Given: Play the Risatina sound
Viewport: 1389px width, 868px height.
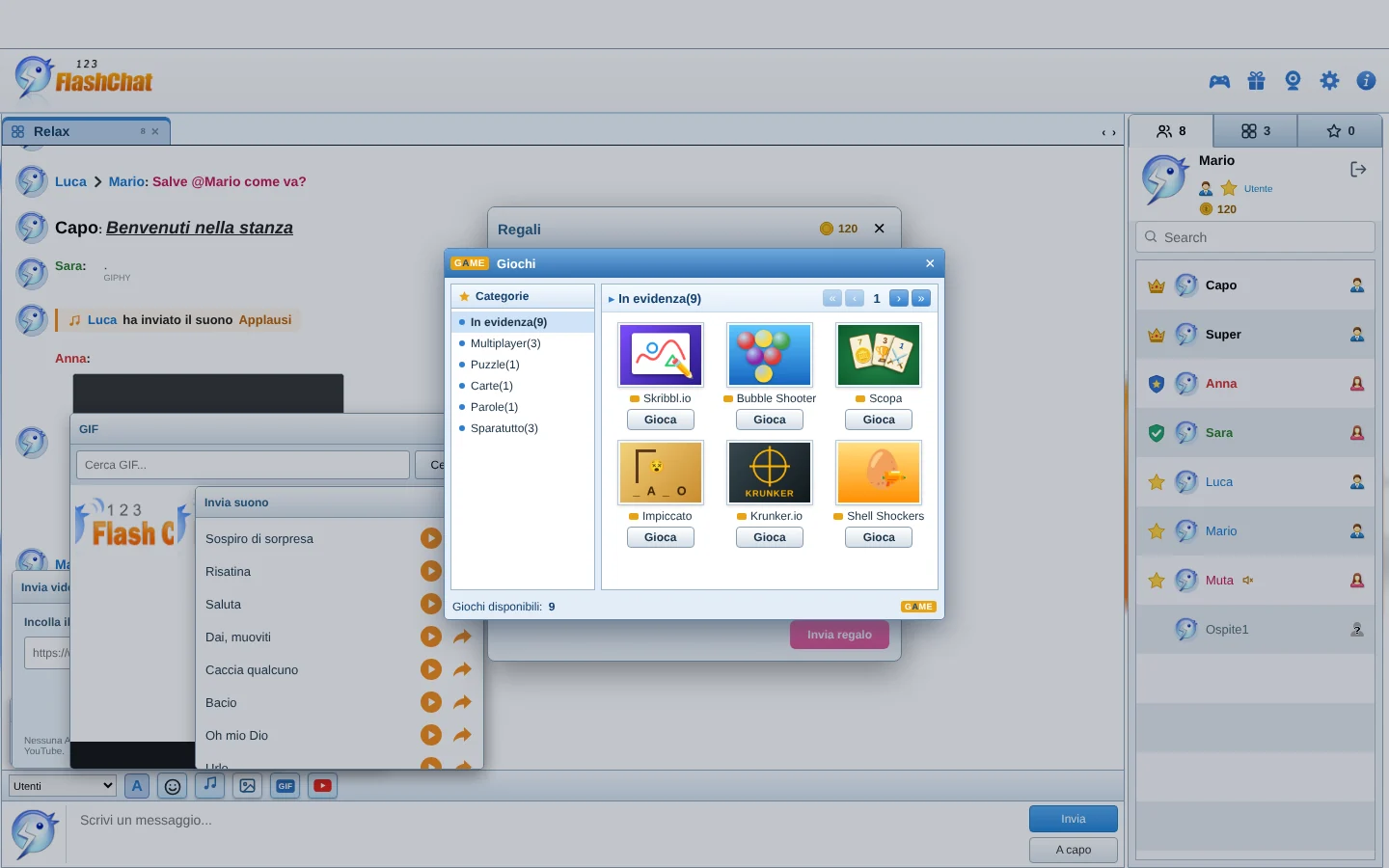Looking at the screenshot, I should 431,571.
